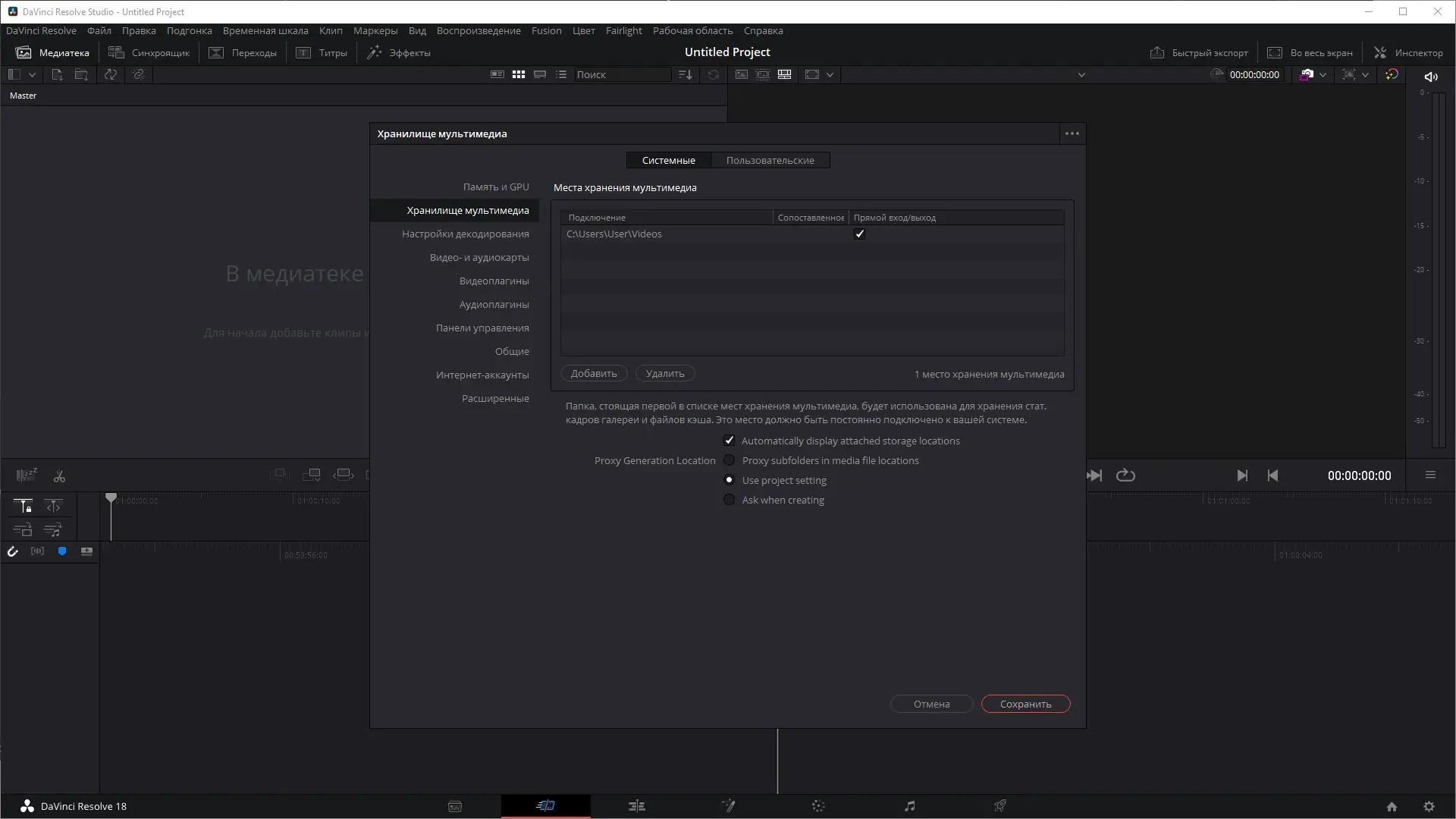Select Proxy subfolders in media file locations

pyautogui.click(x=730, y=460)
